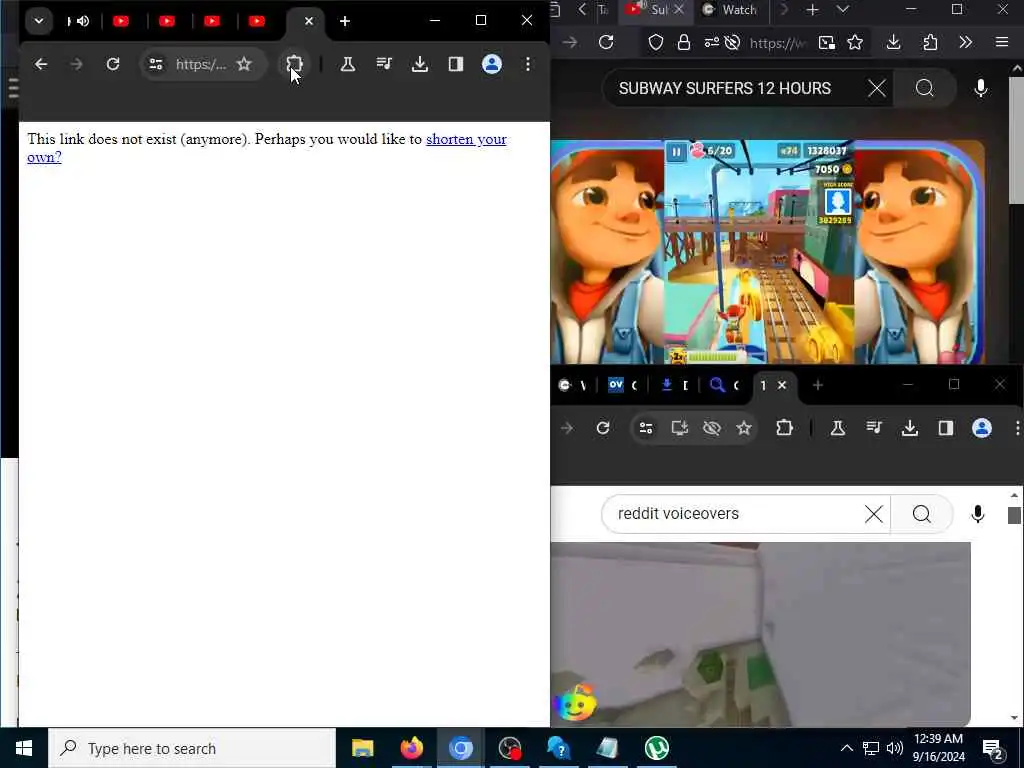The width and height of the screenshot is (1024, 768).
Task: Click install app icon in lower Chrome address bar
Action: pyautogui.click(x=679, y=428)
